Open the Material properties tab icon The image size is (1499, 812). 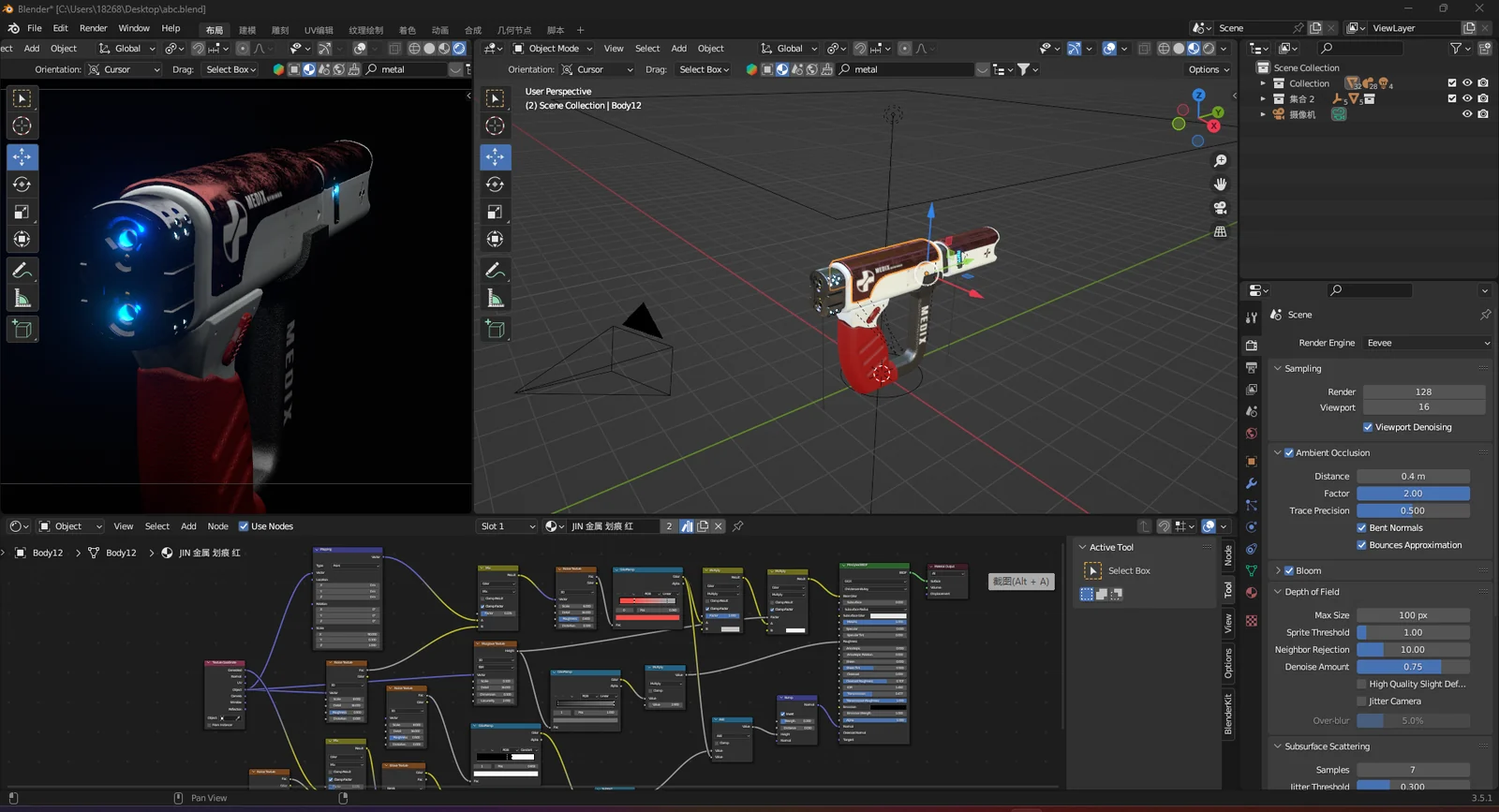pyautogui.click(x=1252, y=593)
